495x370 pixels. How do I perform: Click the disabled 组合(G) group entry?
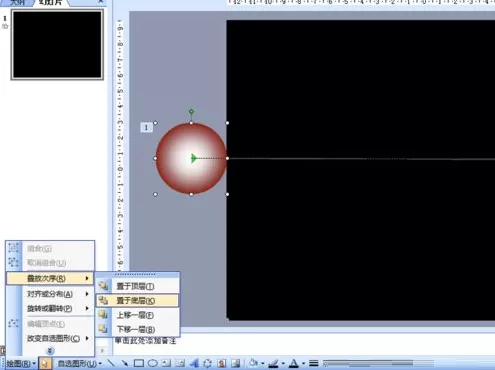pyautogui.click(x=50, y=248)
